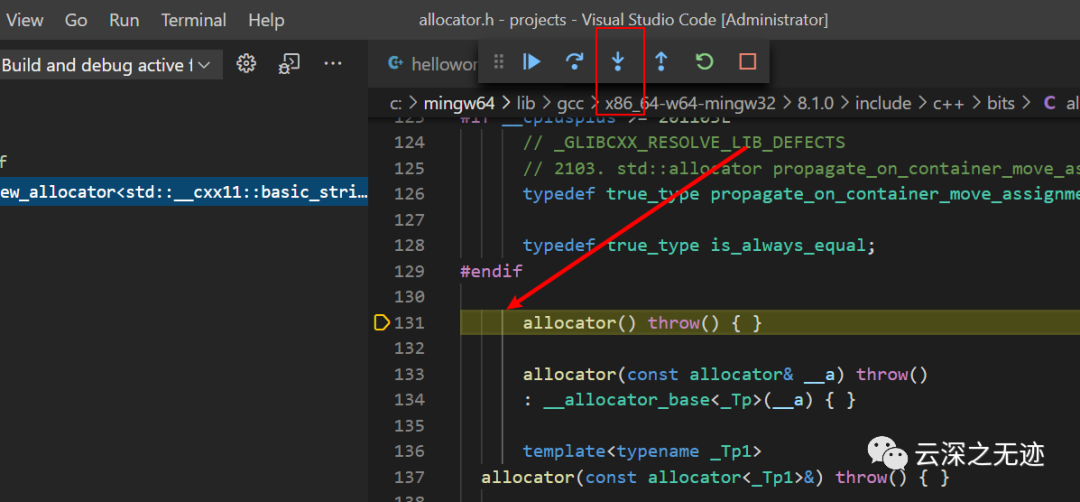
Task: Open the Go menu
Action: coord(76,20)
